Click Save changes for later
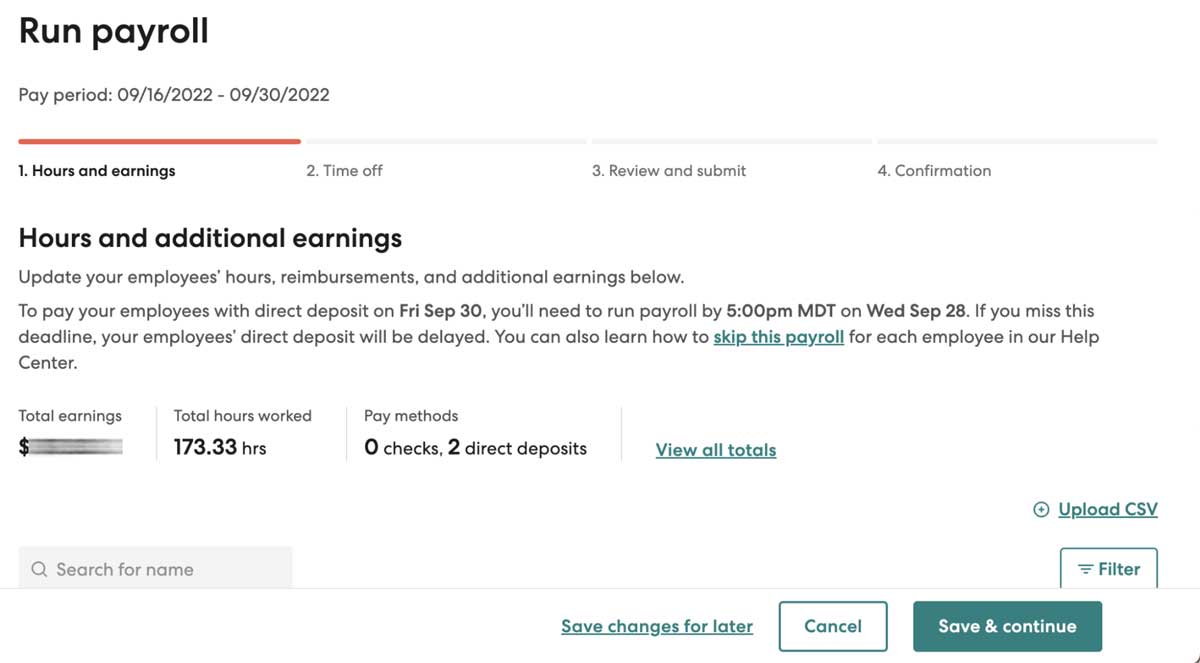The height and width of the screenshot is (663, 1200). tap(656, 626)
